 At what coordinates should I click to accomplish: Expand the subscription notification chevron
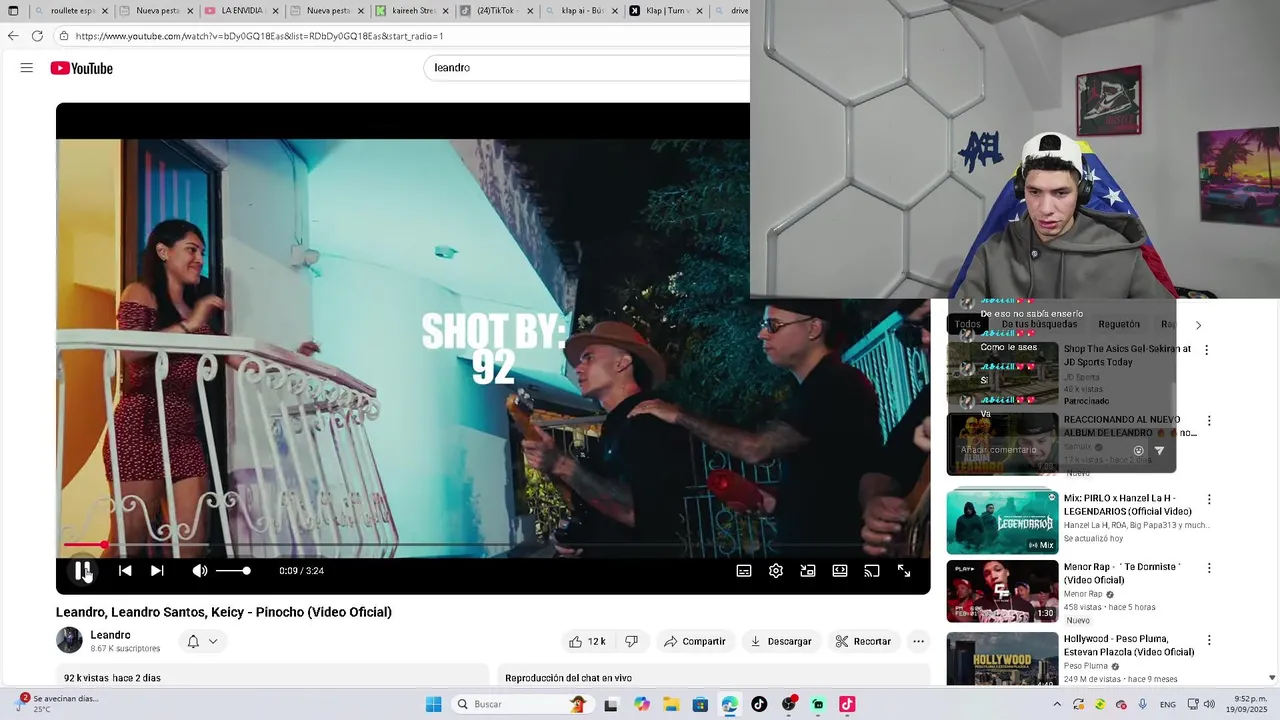coord(213,641)
